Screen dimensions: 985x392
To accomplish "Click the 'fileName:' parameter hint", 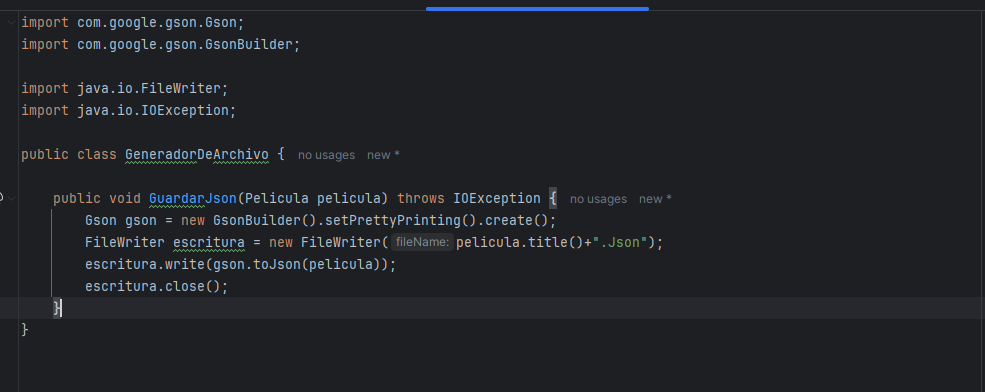I will pos(422,242).
